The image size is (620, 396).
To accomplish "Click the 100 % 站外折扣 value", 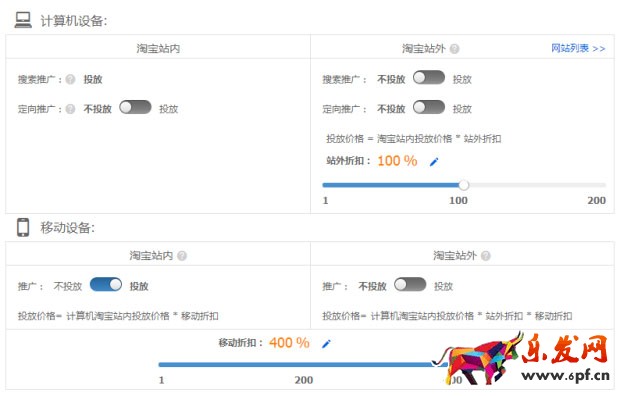I will (x=397, y=161).
